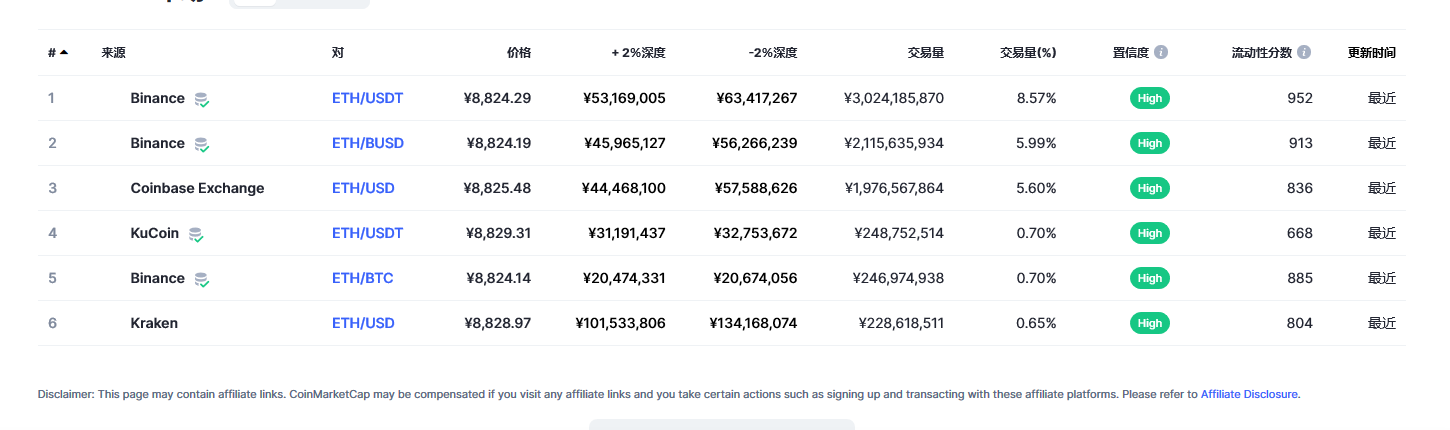
Task: Click the verified reserves icon beside Binance ETH/USDT
Action: tap(202, 99)
